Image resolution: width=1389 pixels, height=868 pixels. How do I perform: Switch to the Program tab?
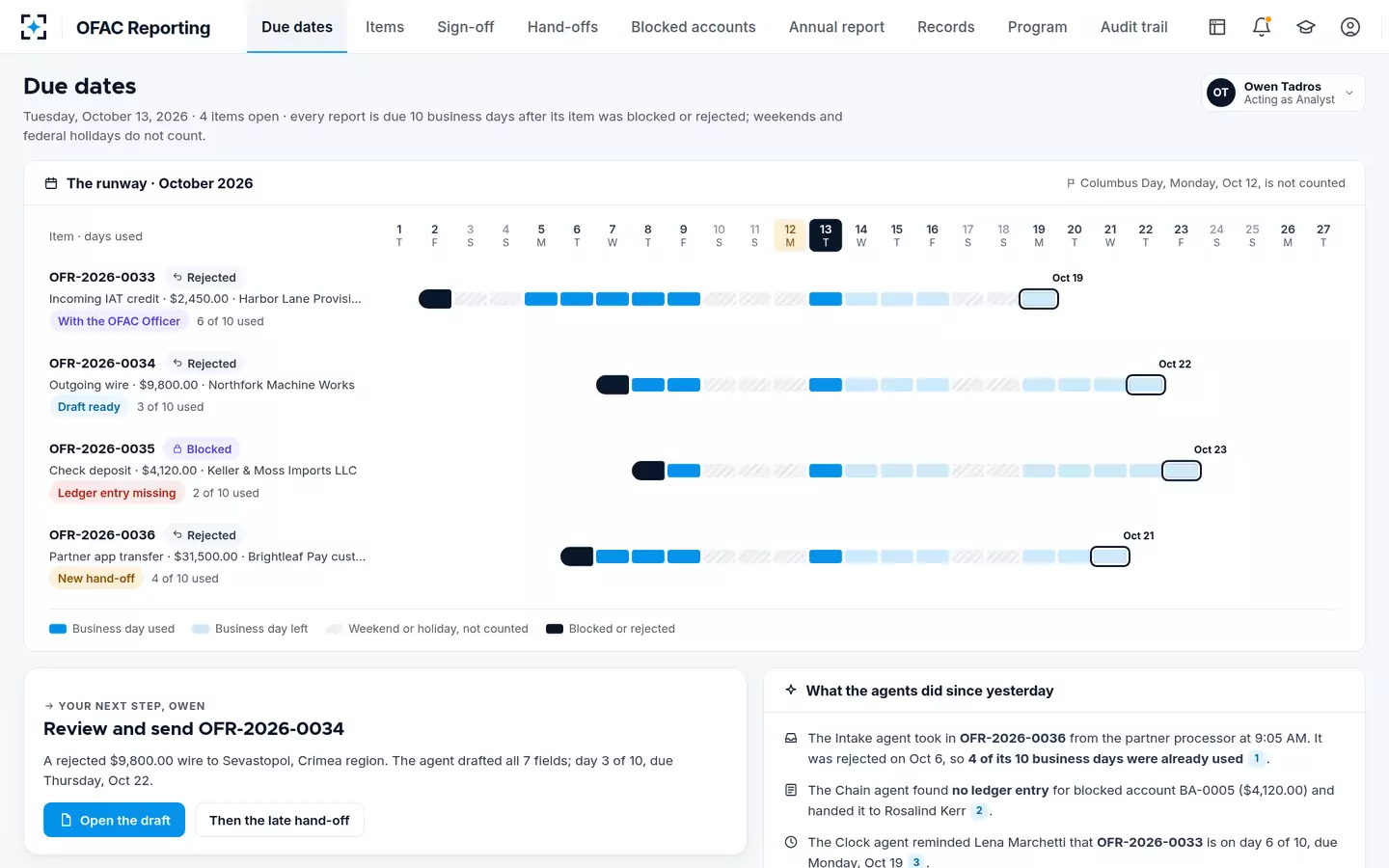tap(1038, 27)
